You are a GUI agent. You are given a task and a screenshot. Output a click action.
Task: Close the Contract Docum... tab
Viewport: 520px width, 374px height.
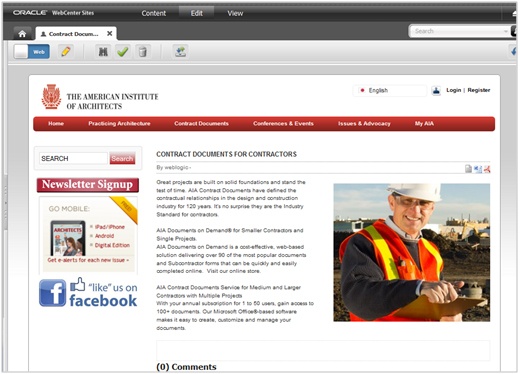pos(109,33)
